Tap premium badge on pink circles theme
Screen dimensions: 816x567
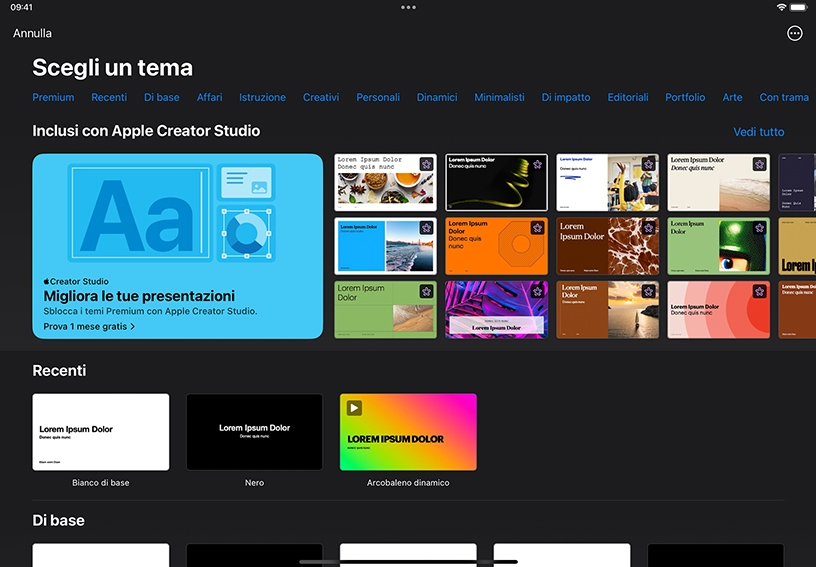pyautogui.click(x=760, y=291)
